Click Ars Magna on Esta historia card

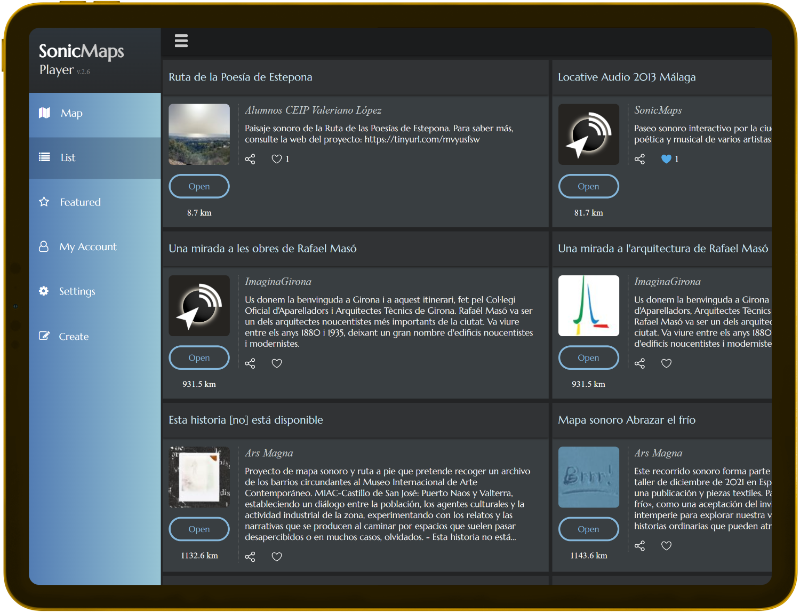pos(269,453)
